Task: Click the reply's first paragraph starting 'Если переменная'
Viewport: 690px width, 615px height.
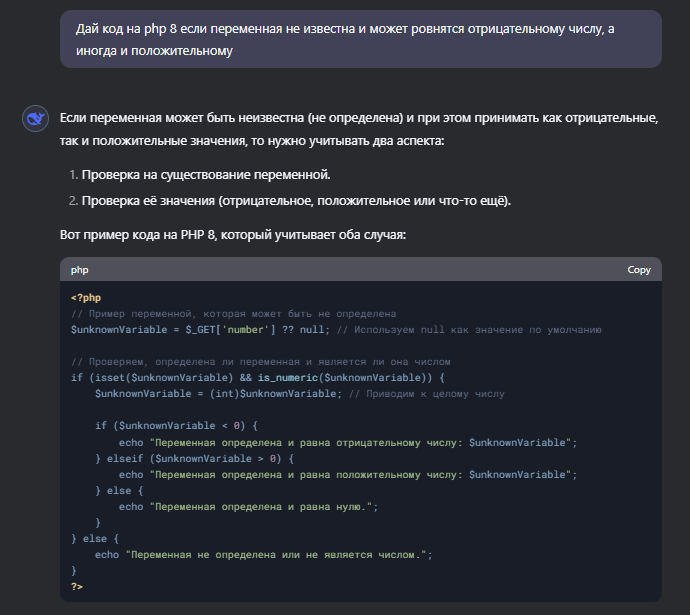Action: point(359,129)
